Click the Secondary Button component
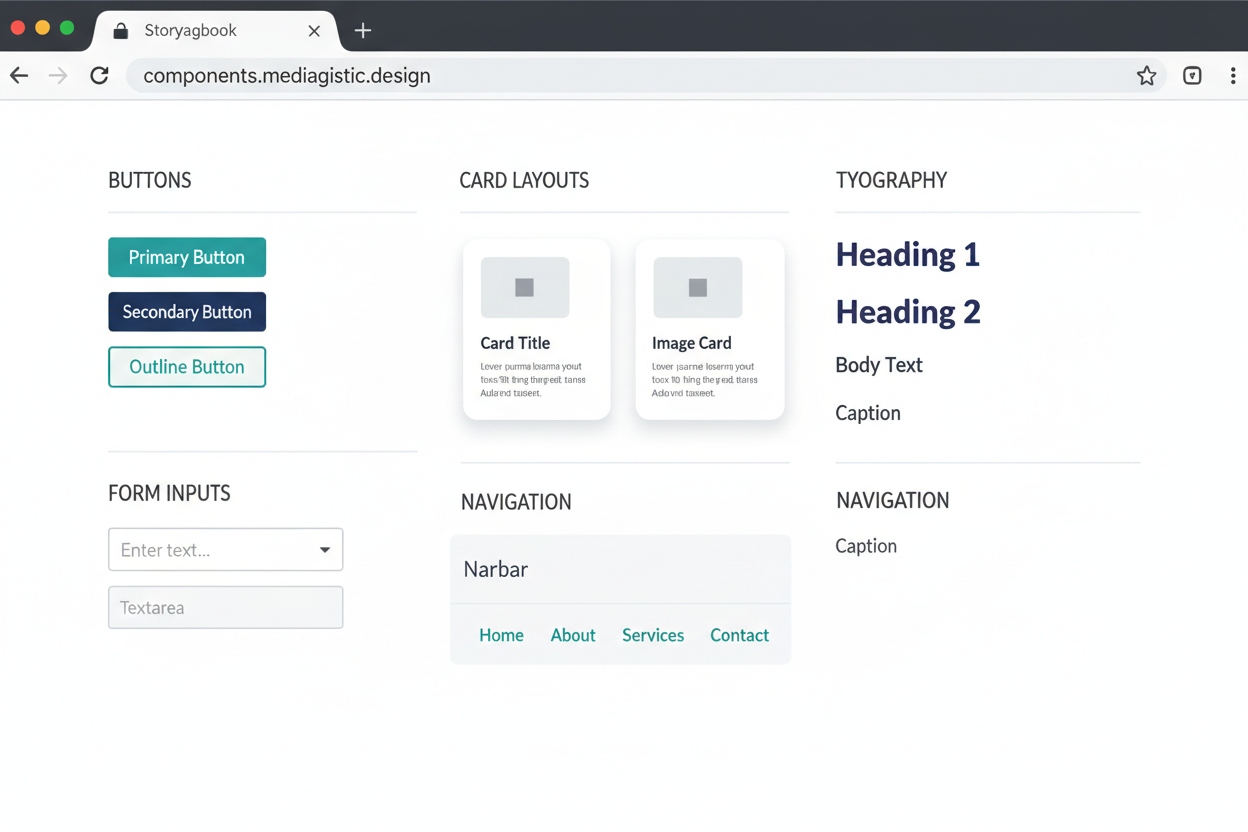1248x832 pixels. click(x=187, y=311)
